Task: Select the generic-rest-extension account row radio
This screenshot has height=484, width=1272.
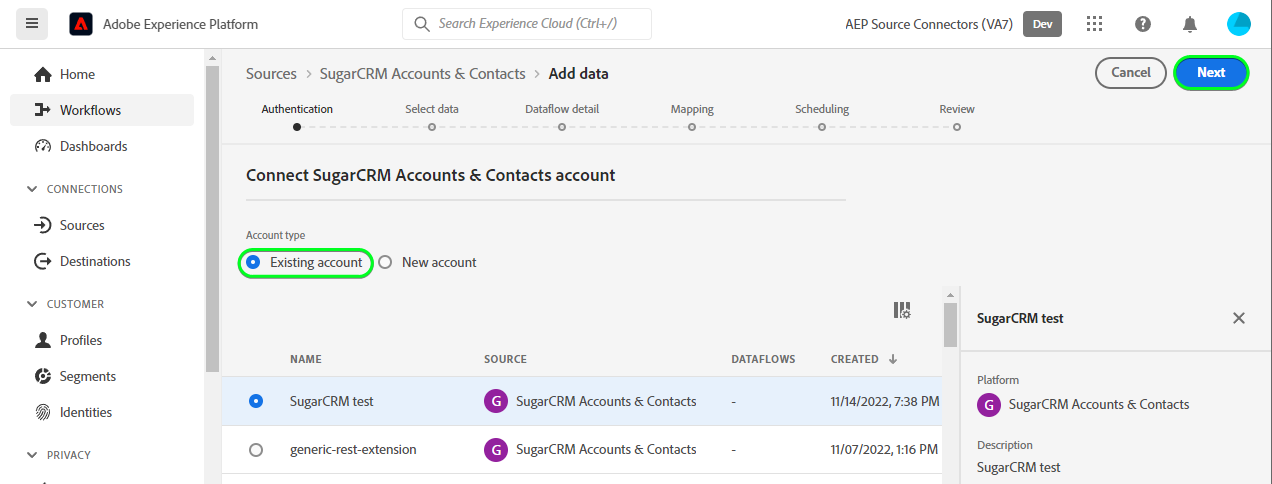Action: coord(256,450)
